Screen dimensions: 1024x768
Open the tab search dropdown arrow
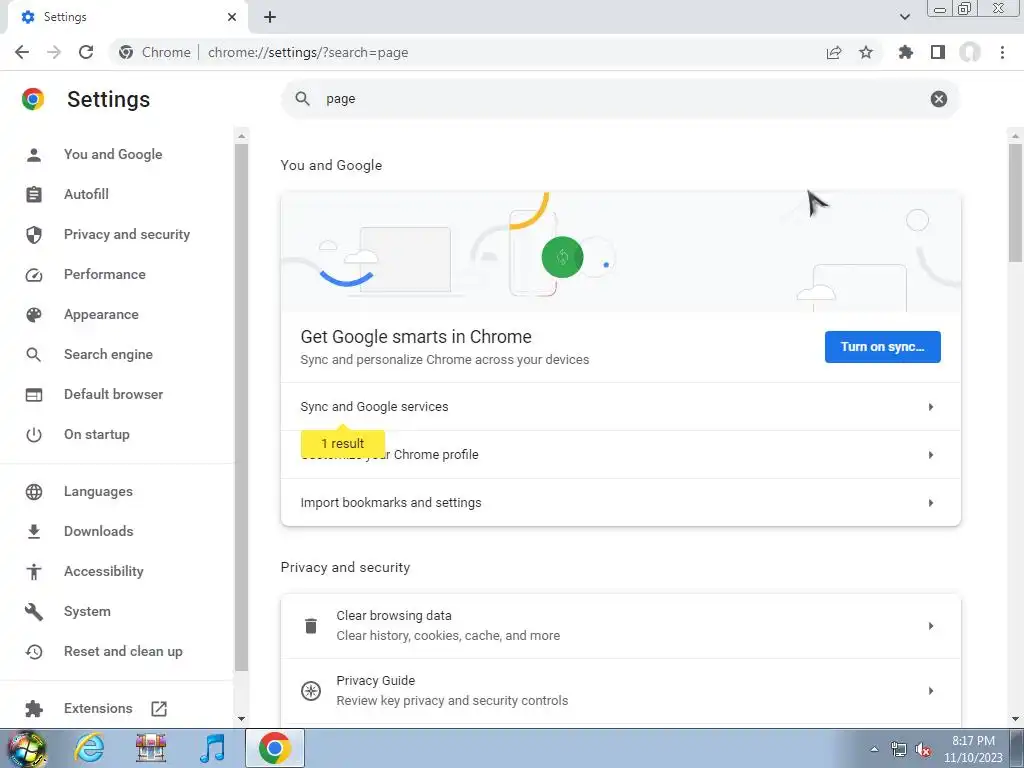point(904,17)
